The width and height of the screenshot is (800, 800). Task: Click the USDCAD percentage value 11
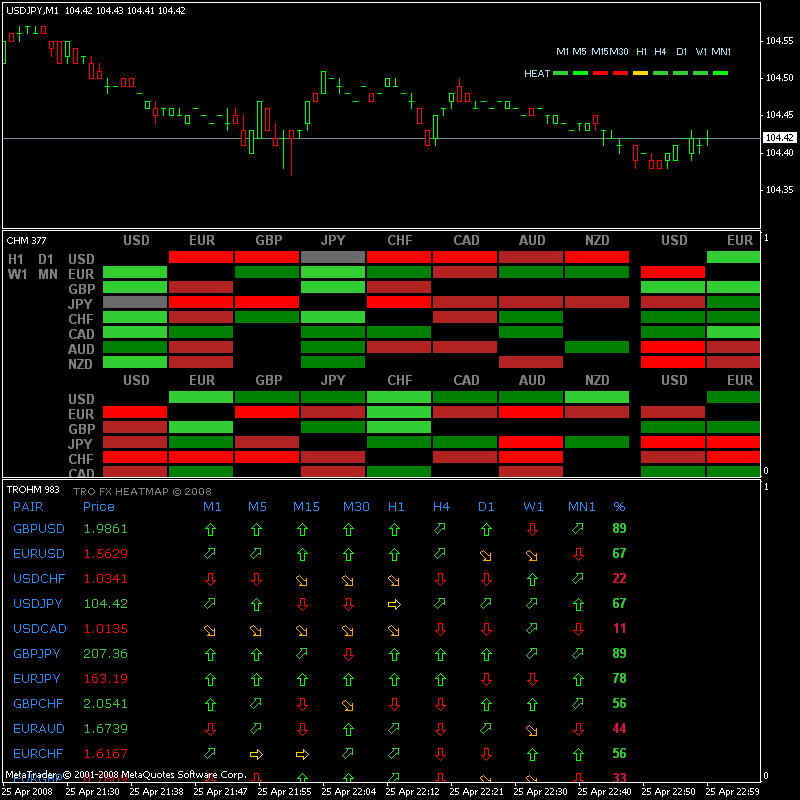619,629
